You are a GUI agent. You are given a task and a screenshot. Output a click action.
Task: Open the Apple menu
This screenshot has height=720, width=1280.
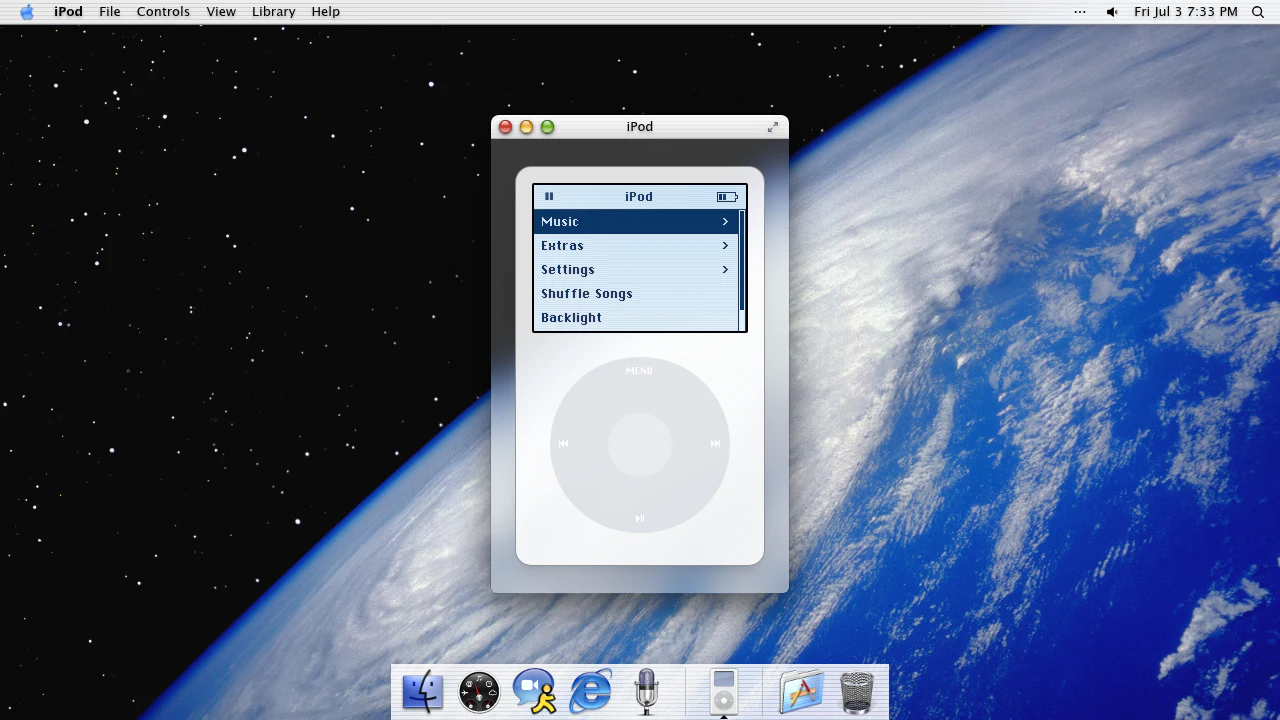point(27,12)
